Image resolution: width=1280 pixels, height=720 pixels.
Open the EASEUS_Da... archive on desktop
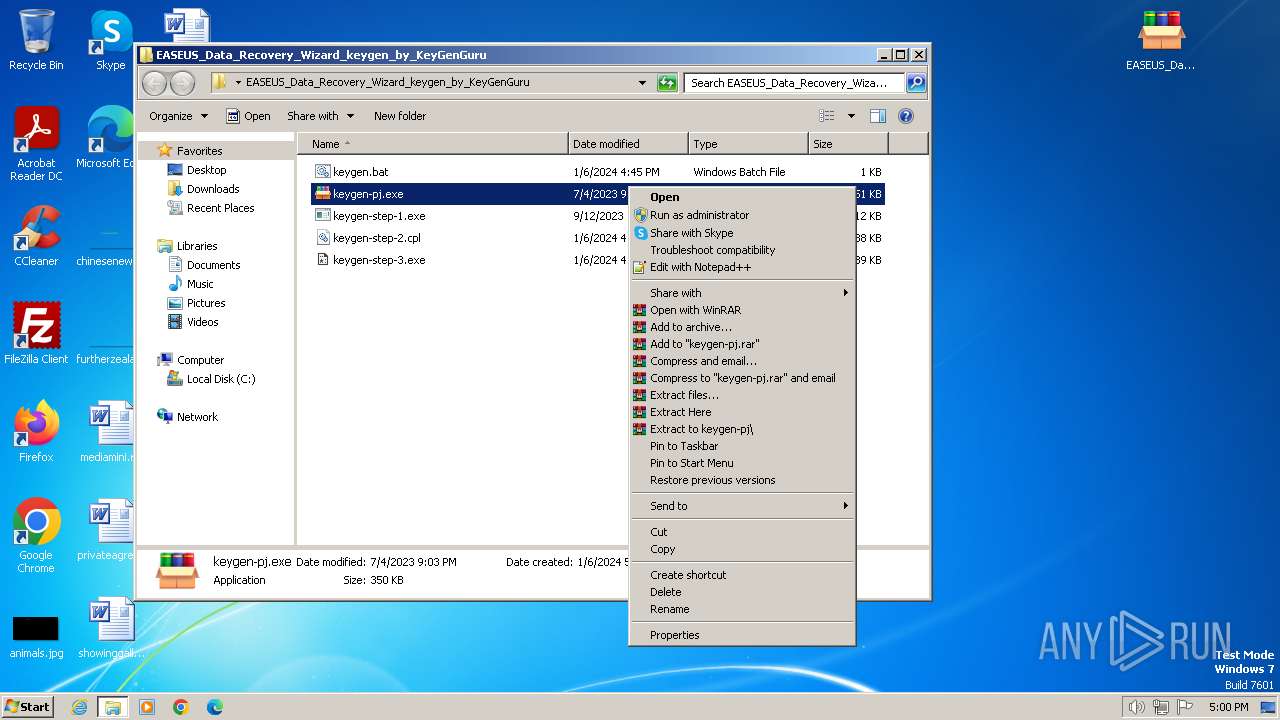click(1160, 40)
